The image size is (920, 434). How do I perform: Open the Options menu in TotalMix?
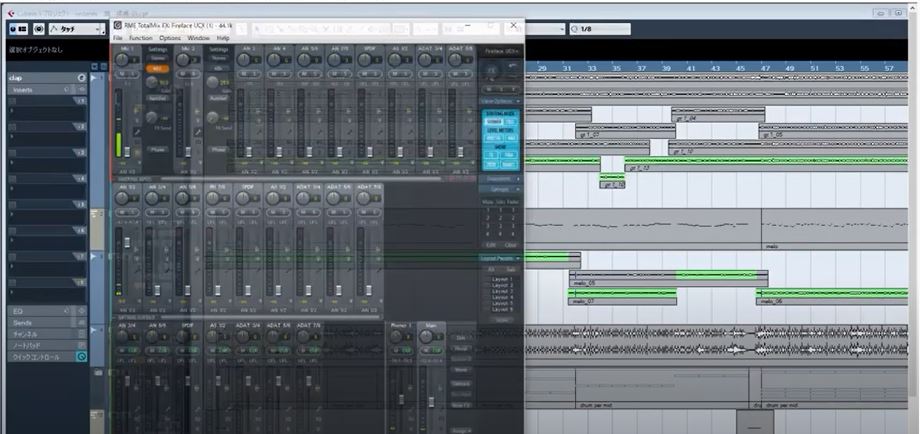point(170,38)
